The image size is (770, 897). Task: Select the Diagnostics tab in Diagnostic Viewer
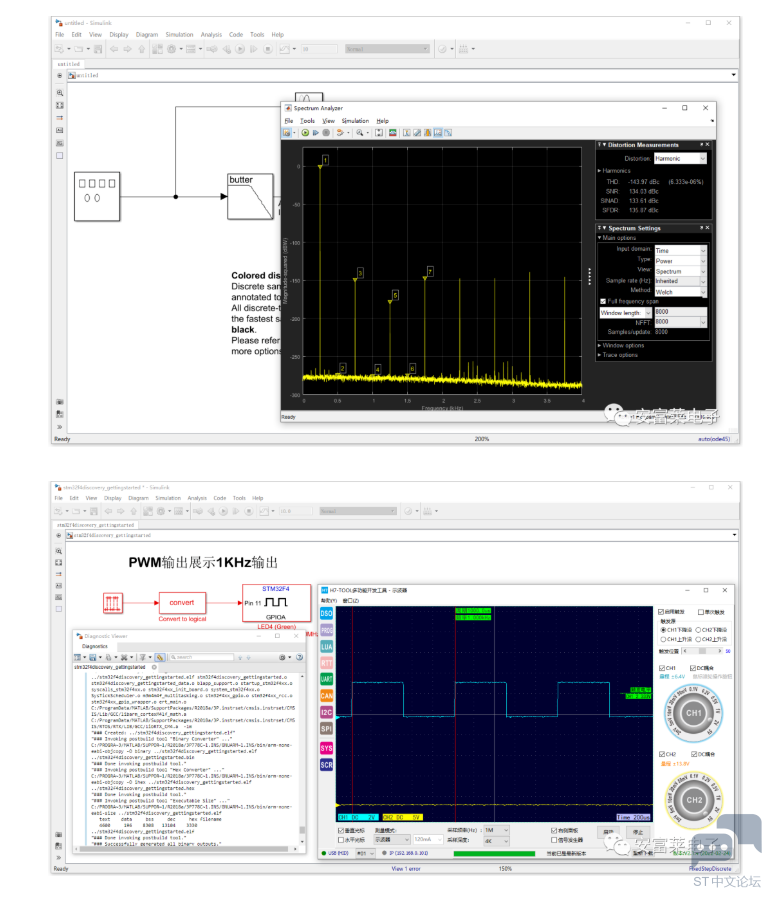(95, 646)
